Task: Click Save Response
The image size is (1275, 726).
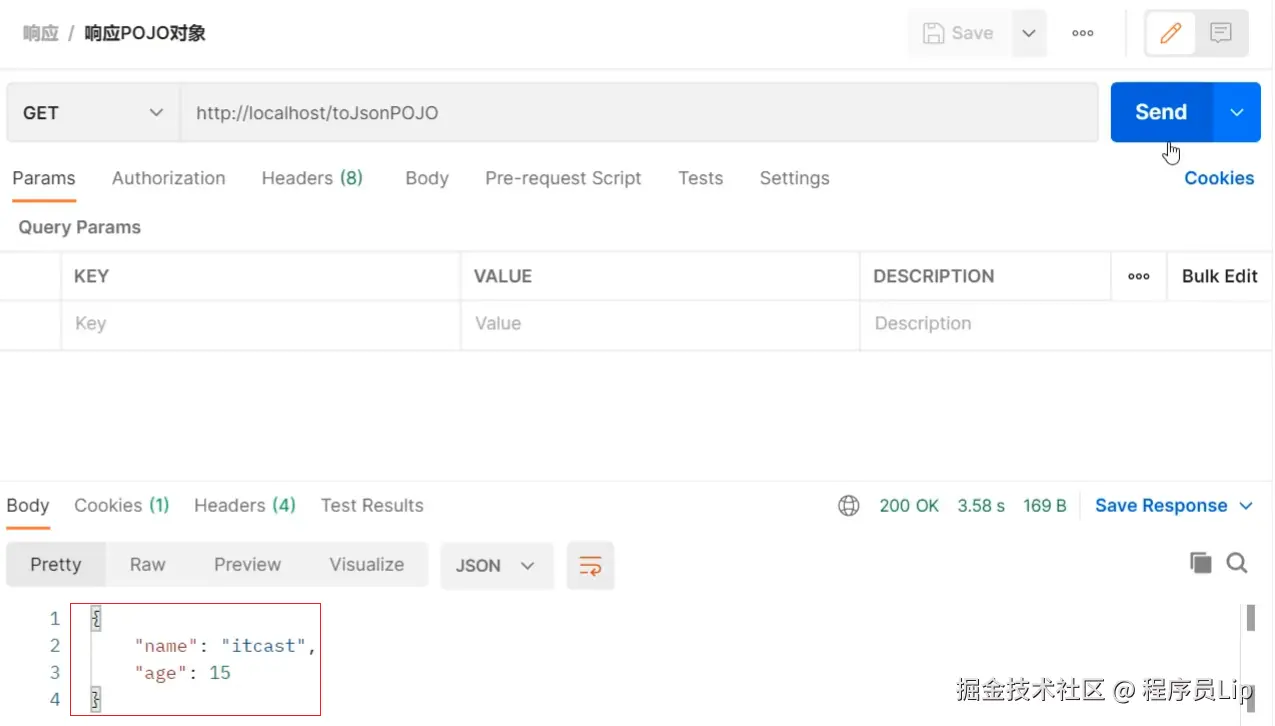Action: (1161, 506)
